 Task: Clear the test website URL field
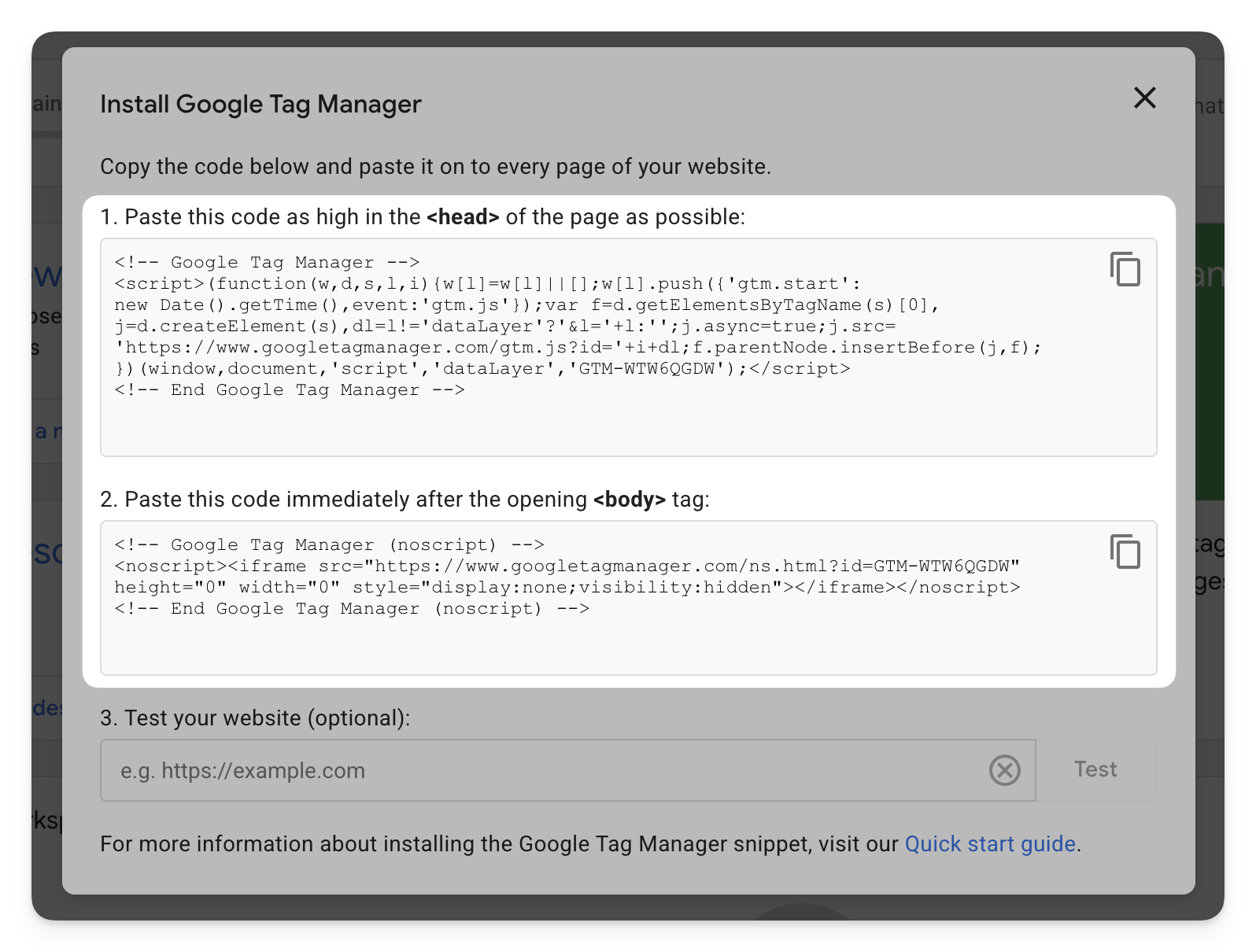pyautogui.click(x=1004, y=770)
